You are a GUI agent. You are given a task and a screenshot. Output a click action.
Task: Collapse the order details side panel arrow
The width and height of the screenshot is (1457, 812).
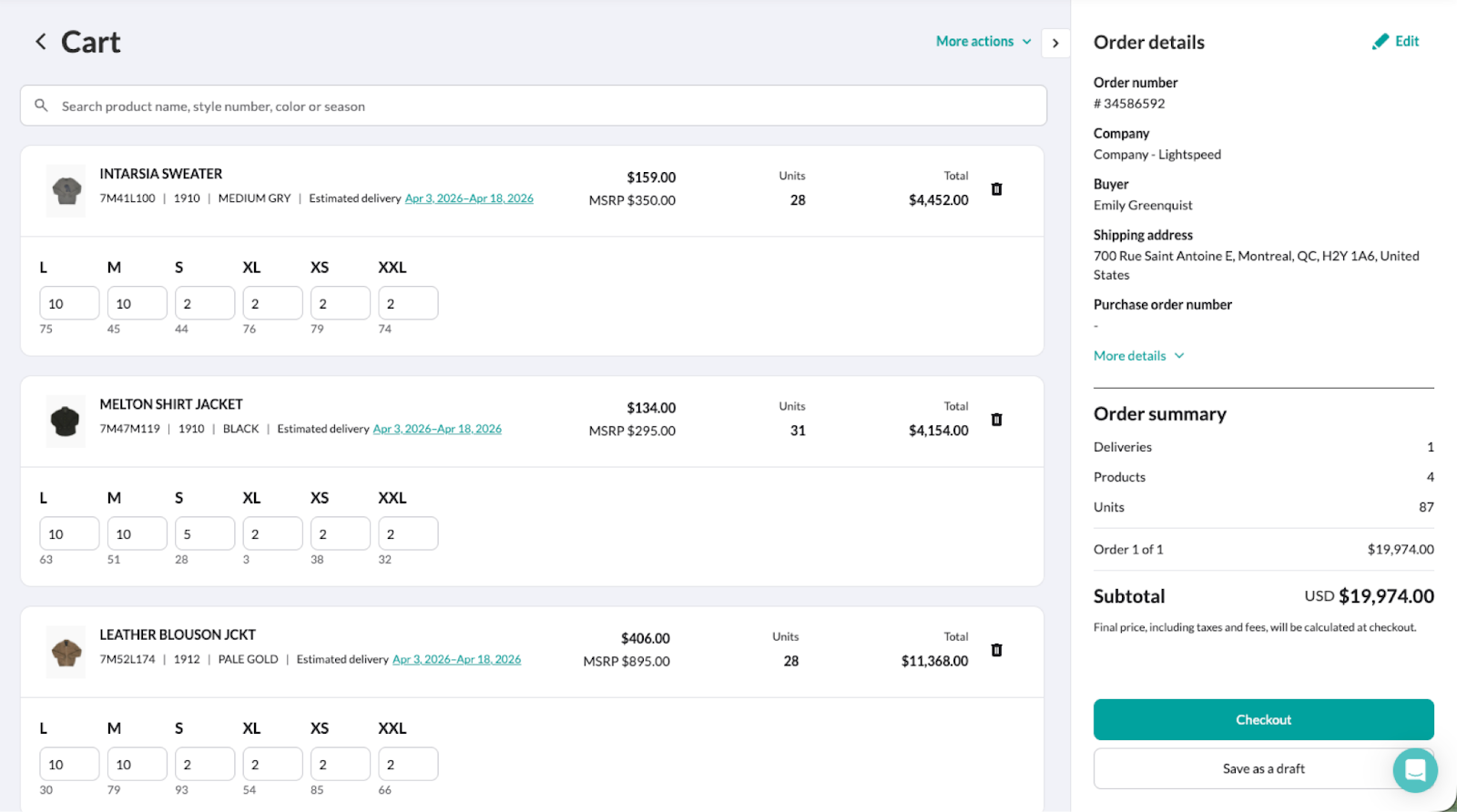[1055, 43]
